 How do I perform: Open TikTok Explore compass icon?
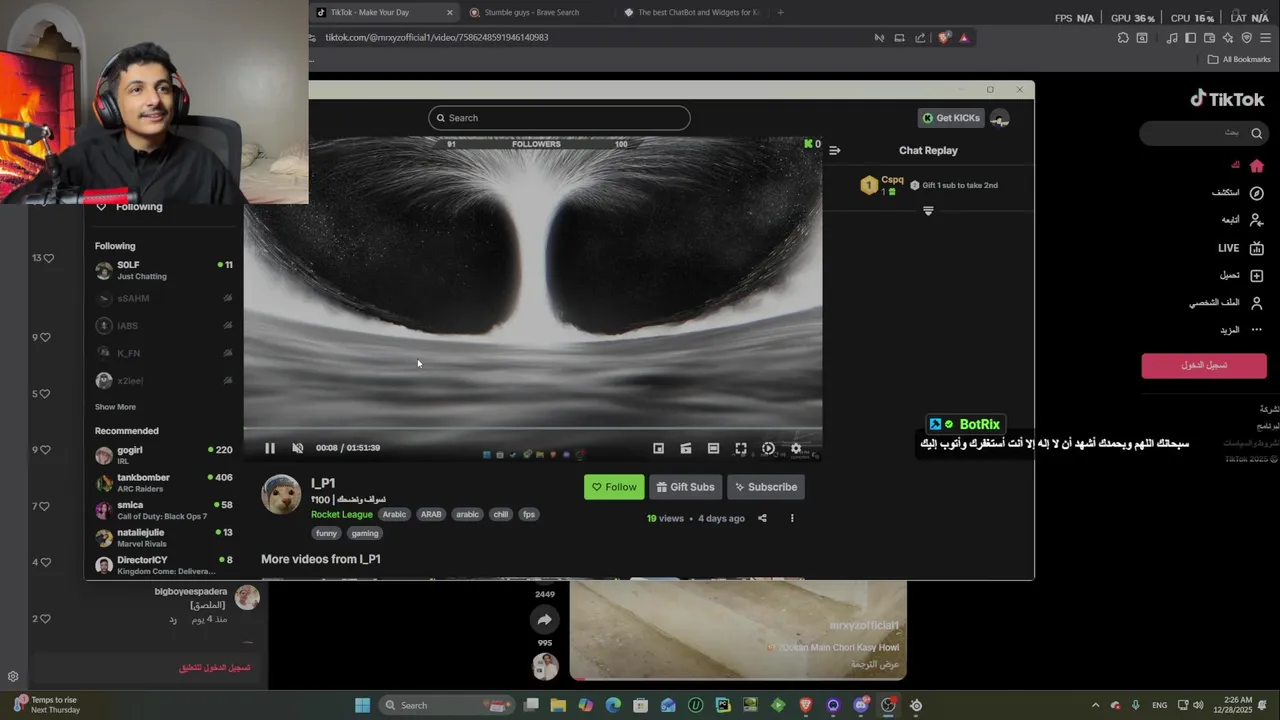tap(1257, 193)
